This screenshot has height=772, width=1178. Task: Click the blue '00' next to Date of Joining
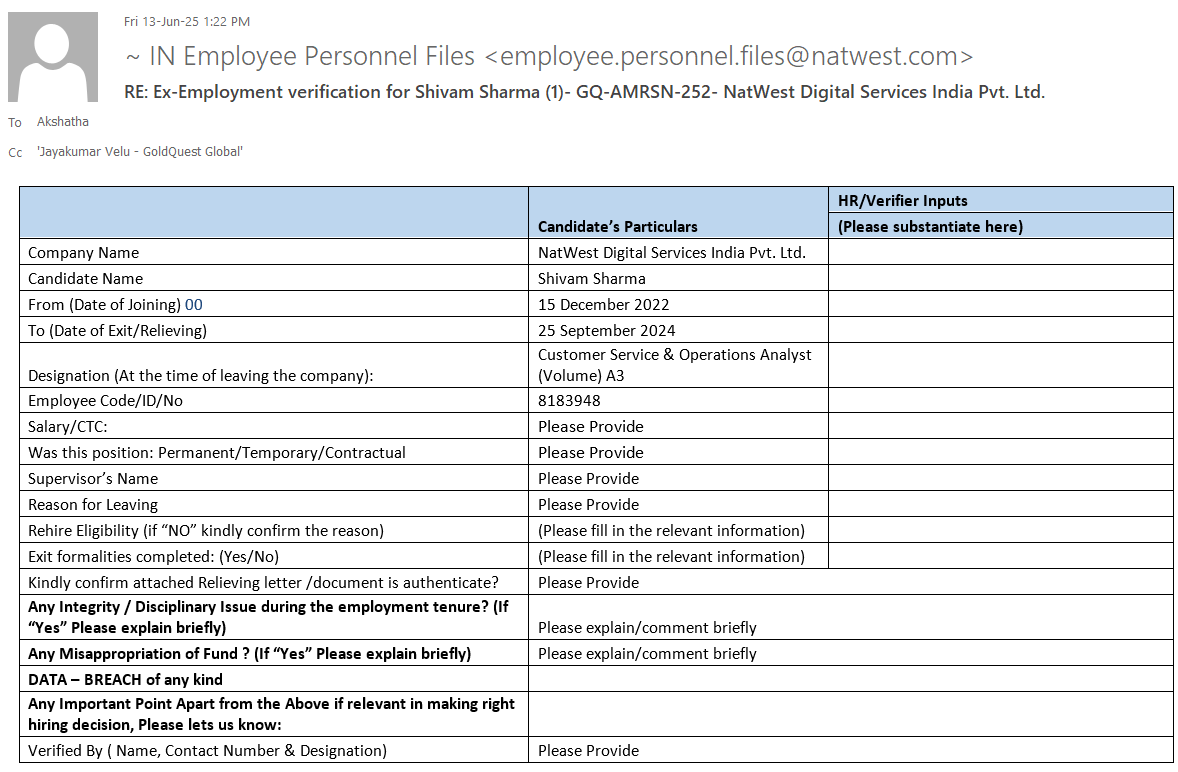coord(194,305)
